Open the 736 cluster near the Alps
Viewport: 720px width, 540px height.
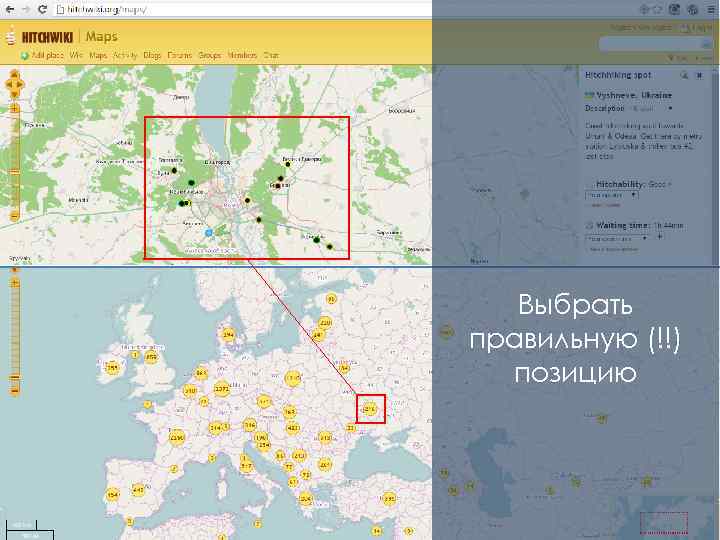click(249, 425)
